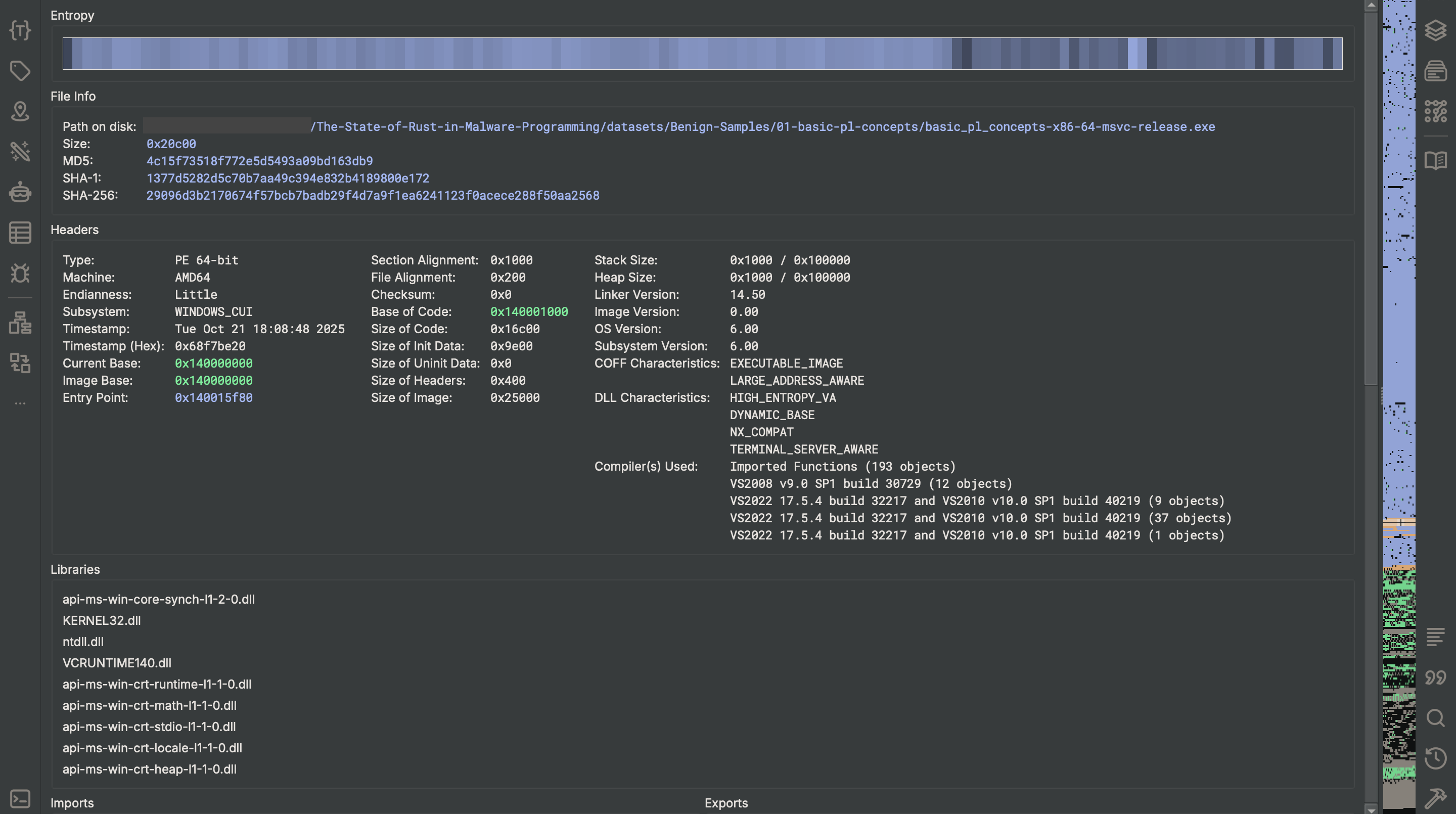Click the SHA-256 hash value
The height and width of the screenshot is (814, 1456).
(373, 196)
